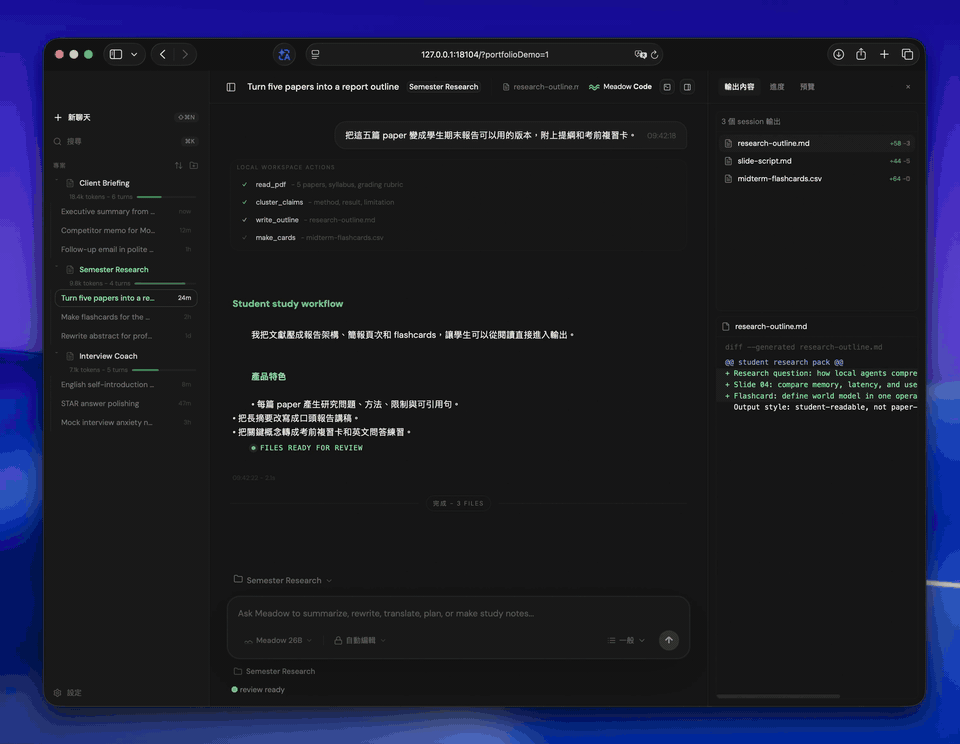This screenshot has height=744, width=960.
Task: Click the document icon of Client Briefing project
Action: click(70, 183)
